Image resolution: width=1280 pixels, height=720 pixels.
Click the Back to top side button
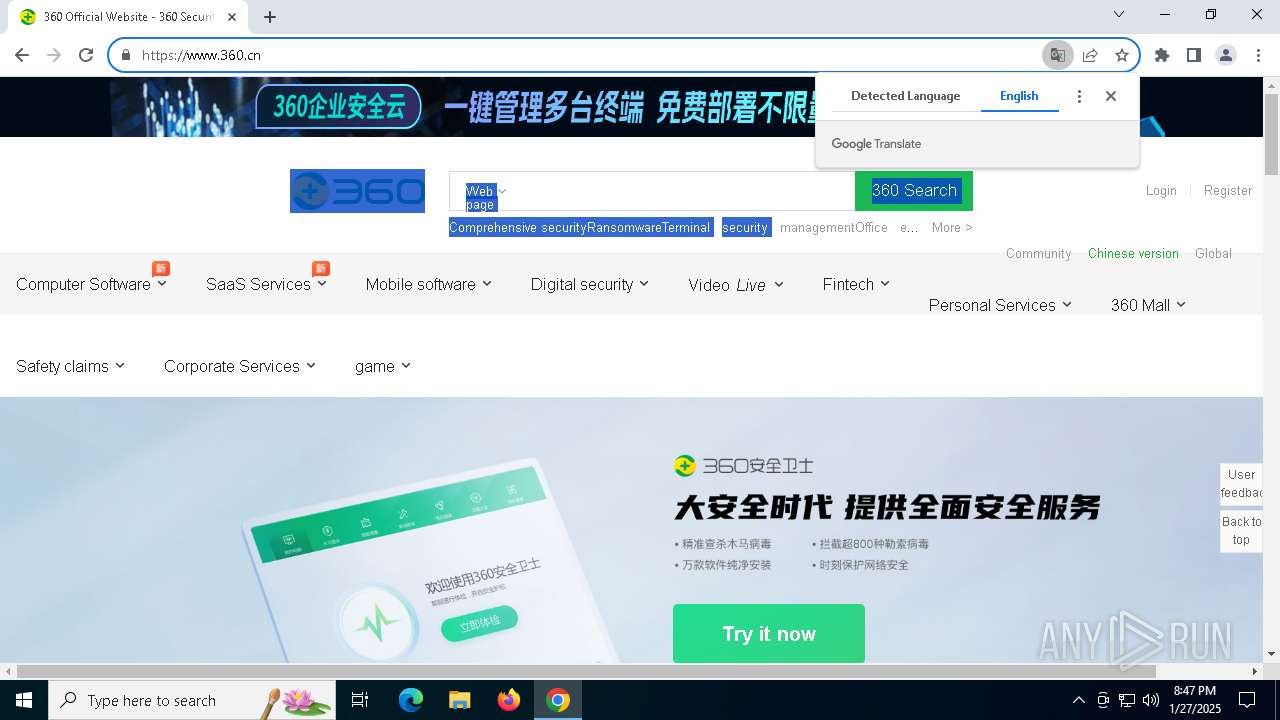coord(1241,530)
